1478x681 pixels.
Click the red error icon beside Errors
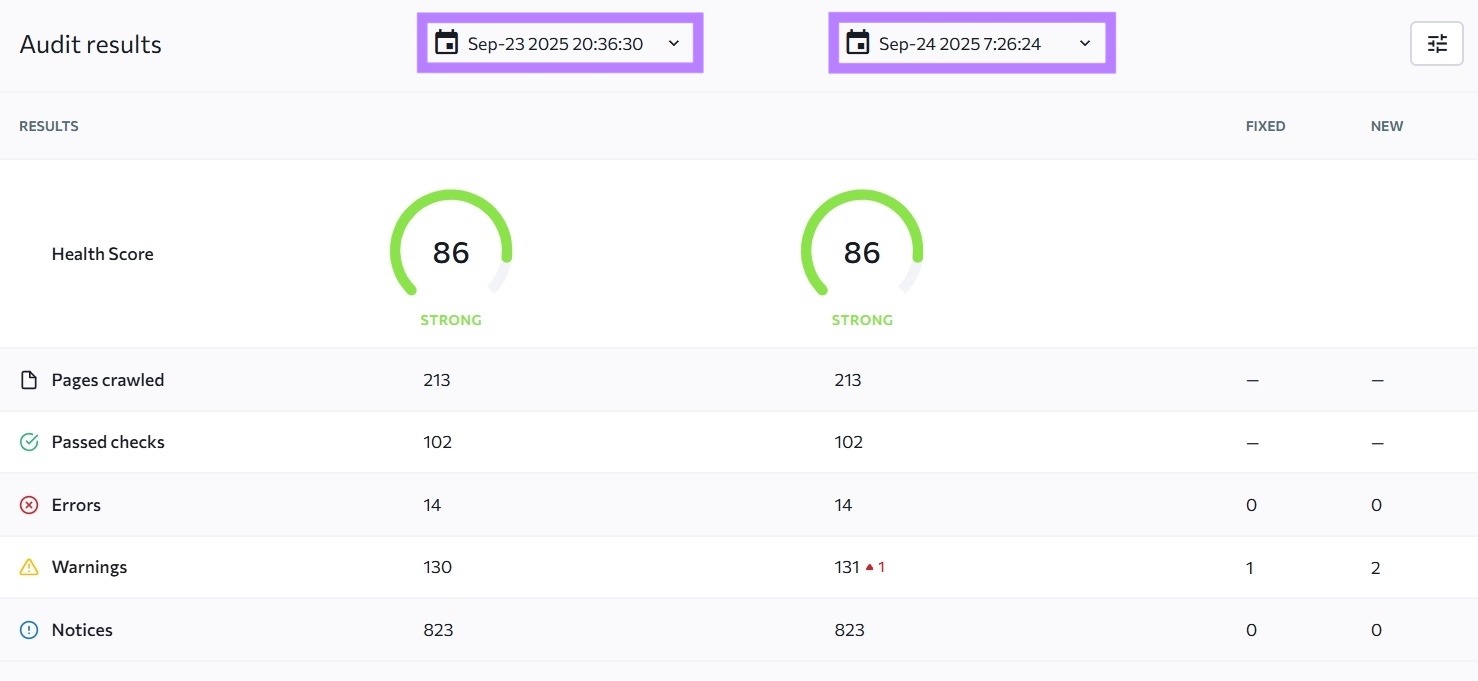[28, 504]
